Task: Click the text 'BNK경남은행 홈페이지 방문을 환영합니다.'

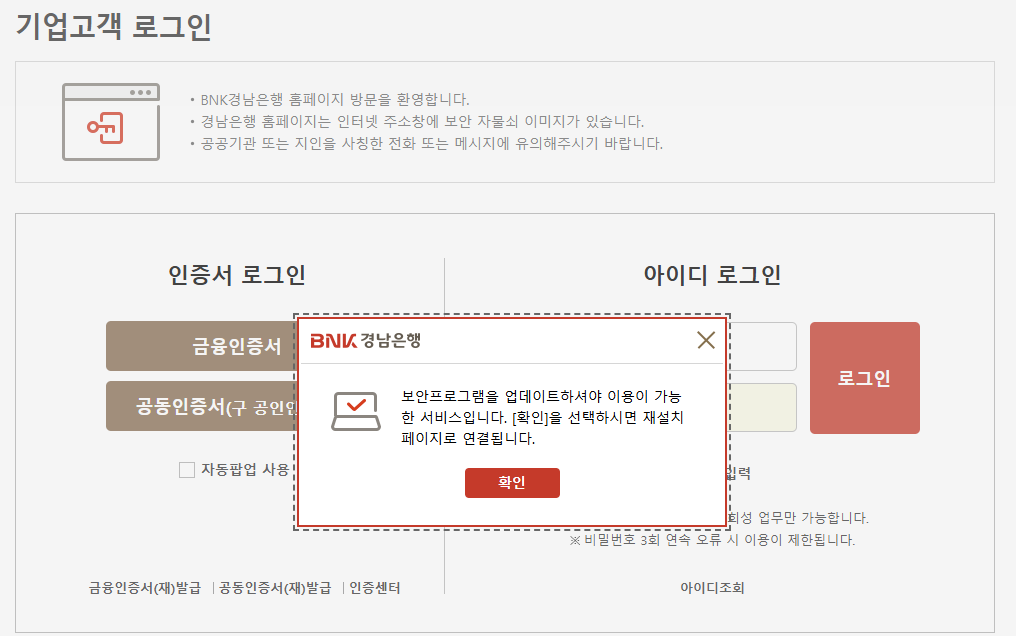Action: pos(335,100)
